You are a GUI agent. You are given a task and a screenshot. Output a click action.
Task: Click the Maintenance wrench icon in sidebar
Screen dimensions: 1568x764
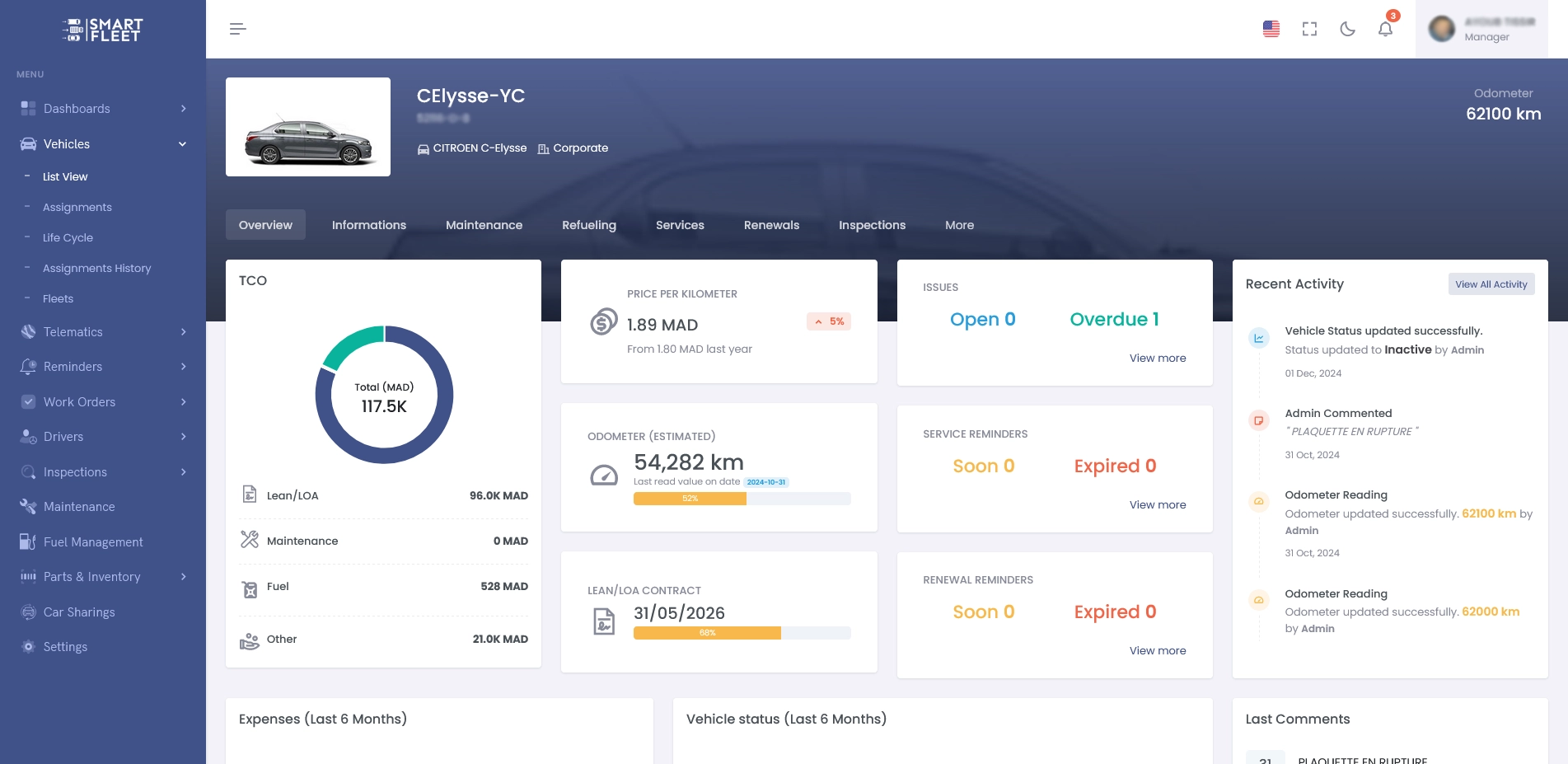pos(28,507)
